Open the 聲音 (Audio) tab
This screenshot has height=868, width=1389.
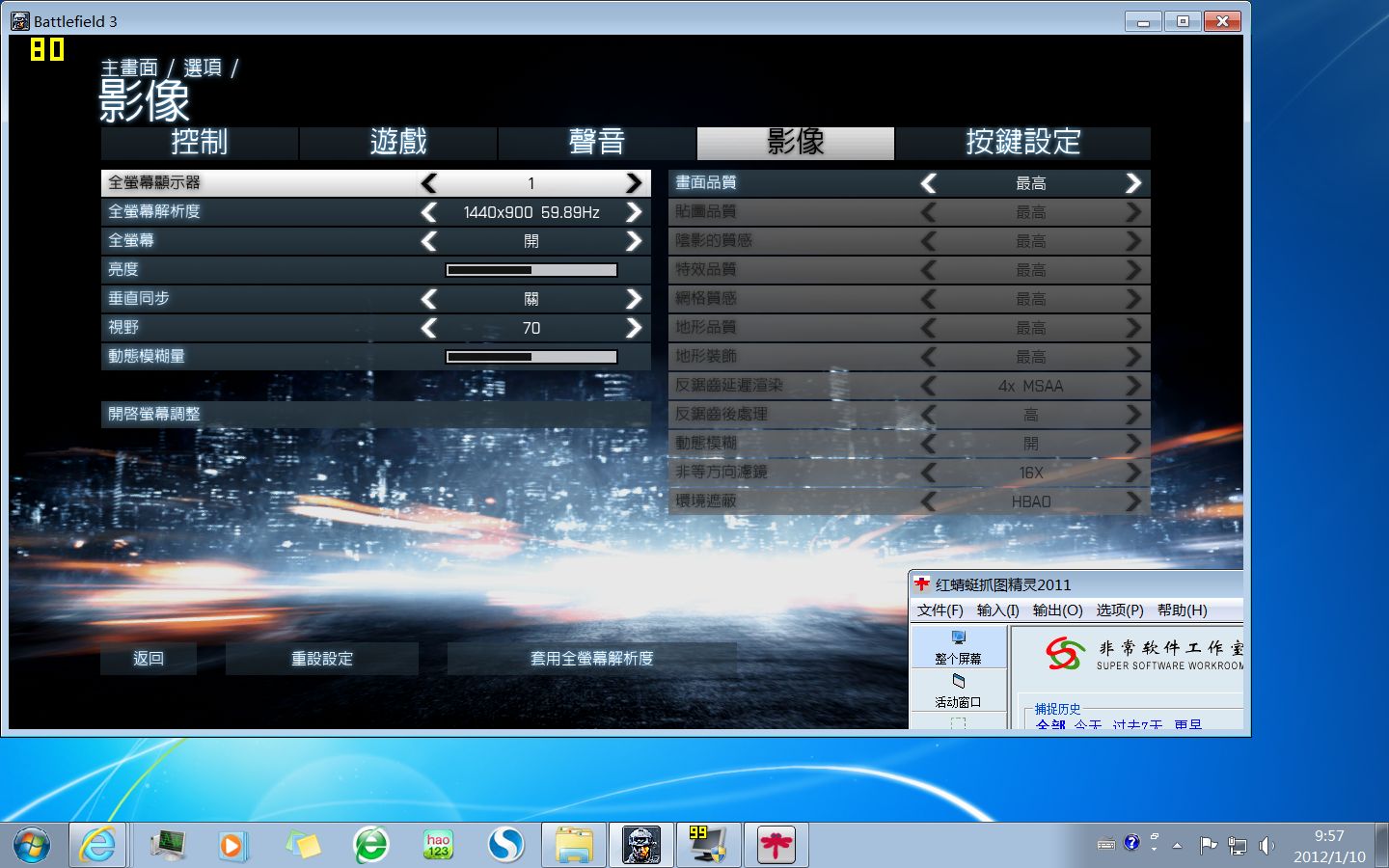point(597,143)
